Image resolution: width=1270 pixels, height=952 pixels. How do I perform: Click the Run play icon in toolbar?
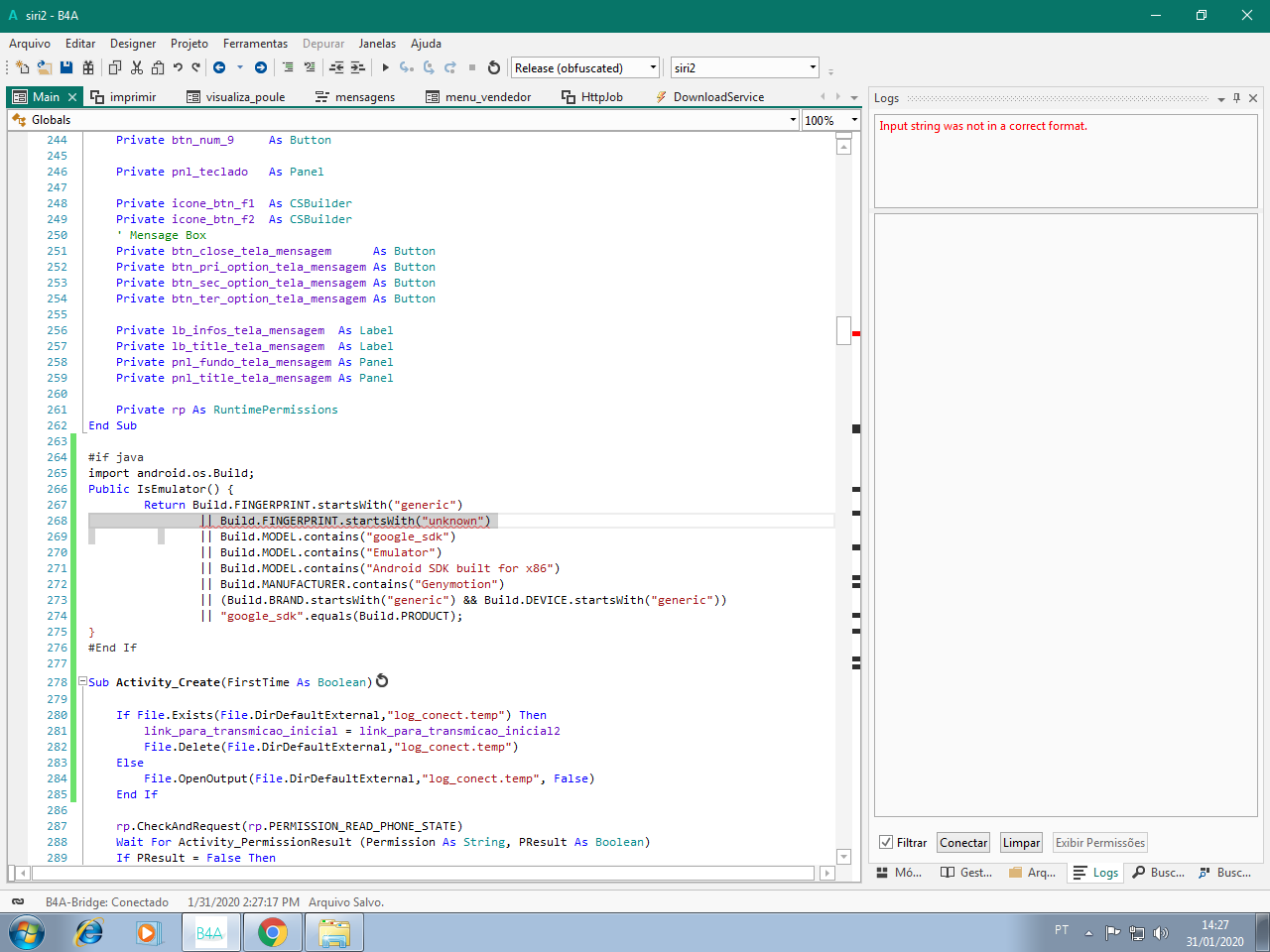(x=385, y=67)
